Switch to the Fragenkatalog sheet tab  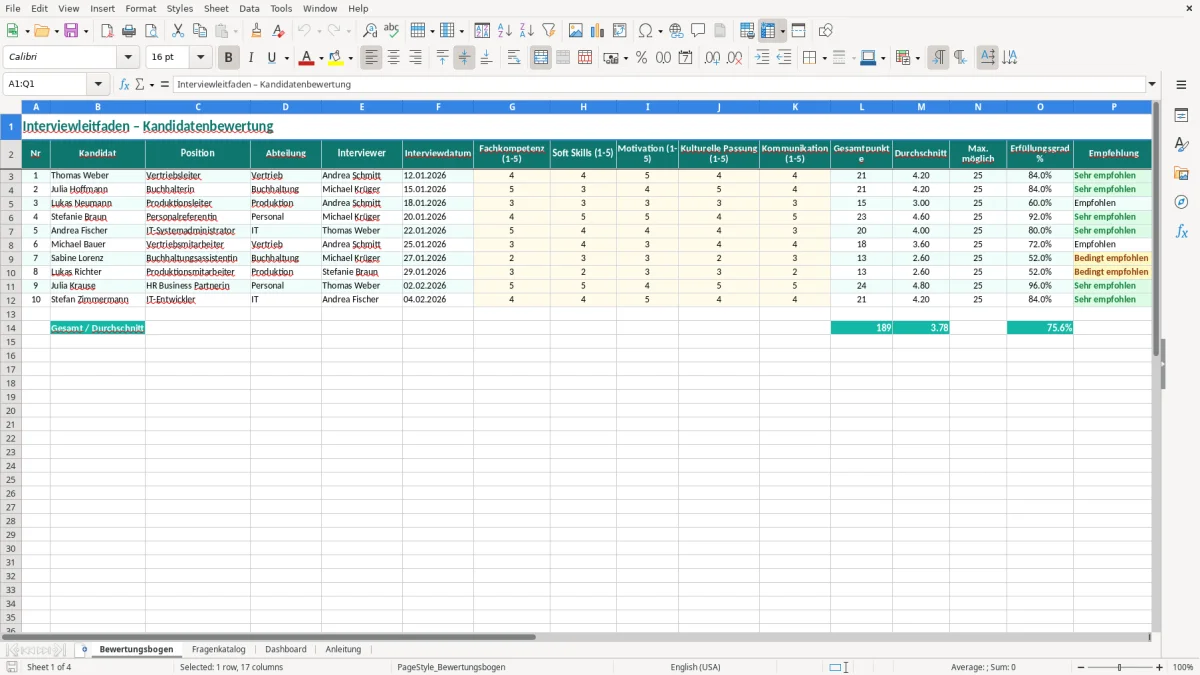[218, 649]
